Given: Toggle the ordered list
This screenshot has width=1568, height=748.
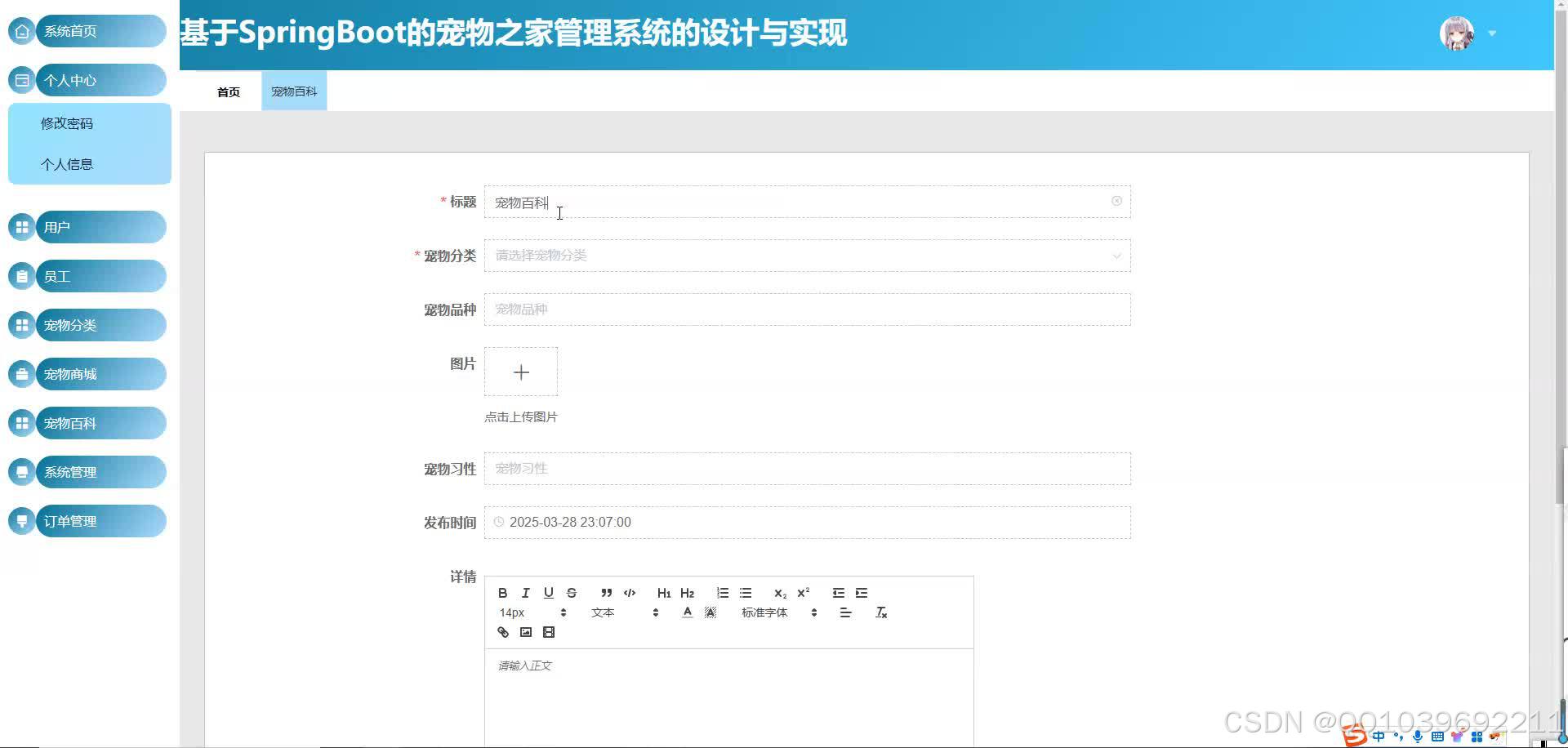Looking at the screenshot, I should click(722, 593).
